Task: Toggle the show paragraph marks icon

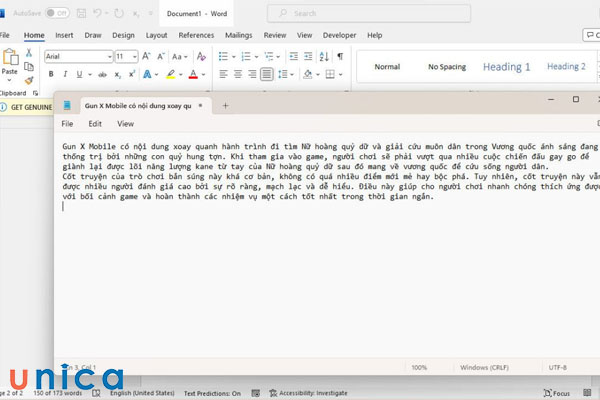Action: click(x=340, y=57)
